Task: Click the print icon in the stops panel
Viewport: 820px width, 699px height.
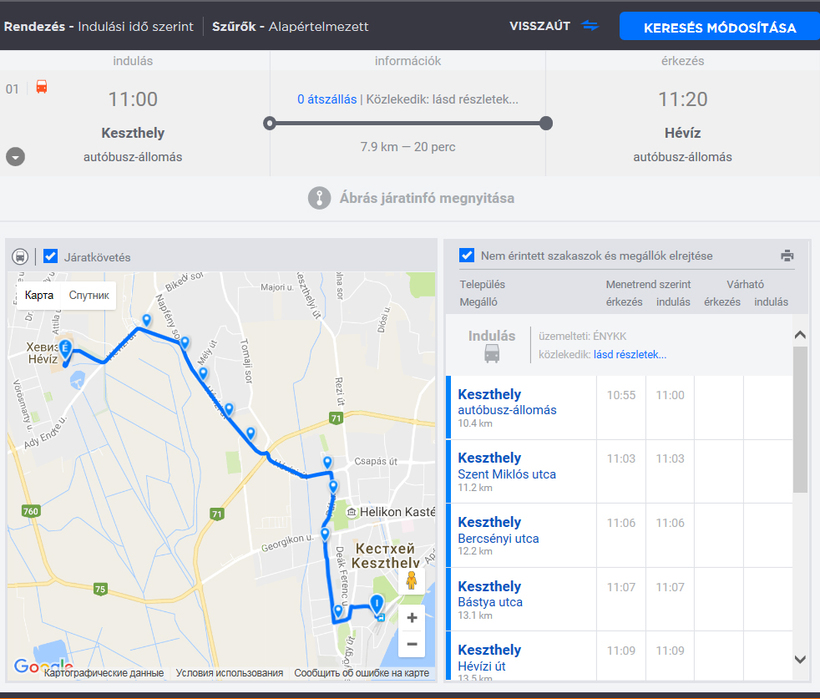Action: pyautogui.click(x=787, y=256)
